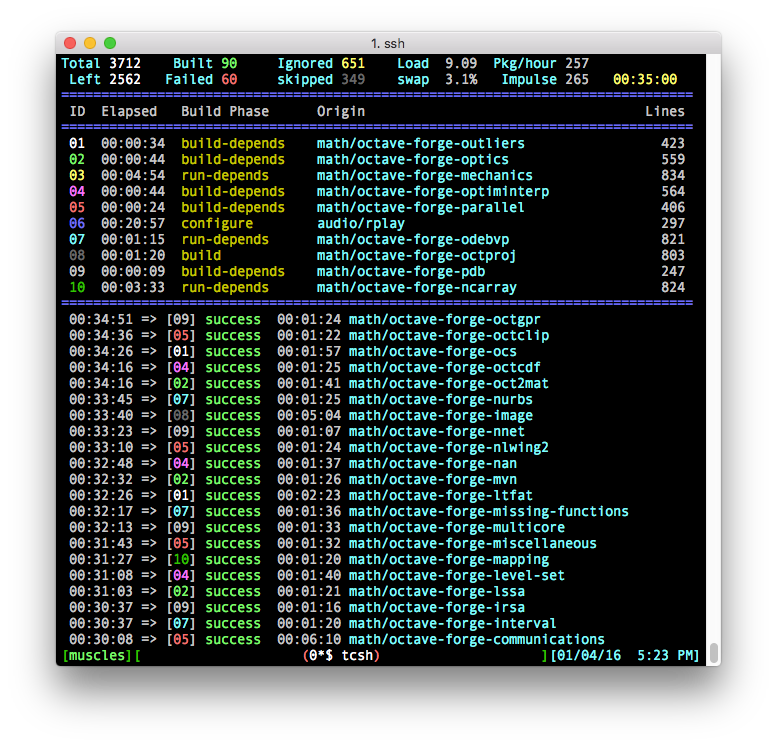
Task: Select the Build Phase column header
Action: (225, 111)
